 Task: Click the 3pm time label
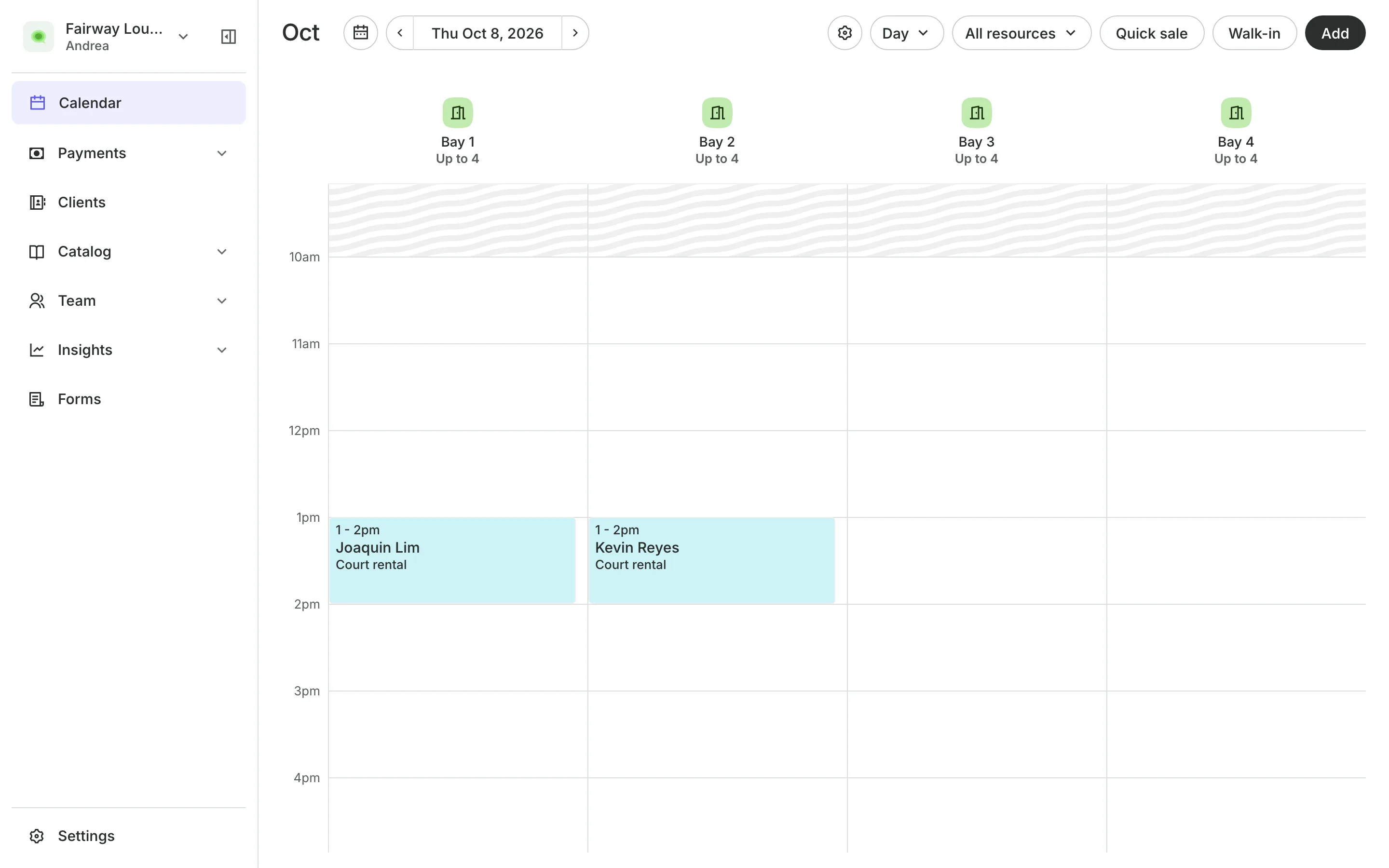click(307, 691)
